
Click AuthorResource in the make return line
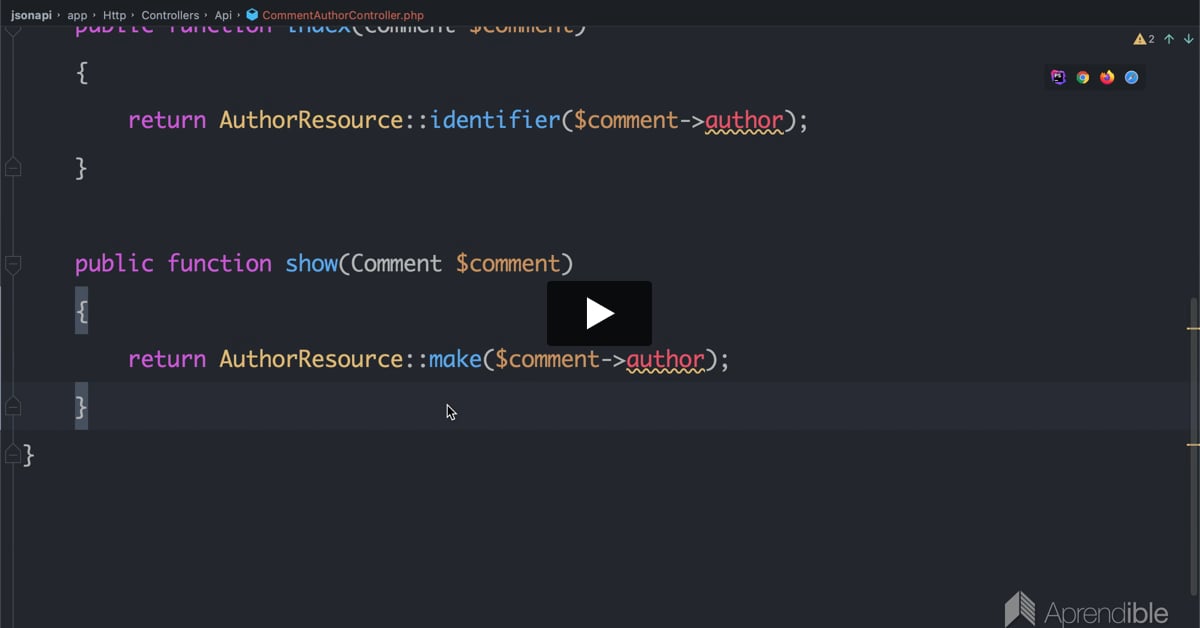pyautogui.click(x=311, y=359)
